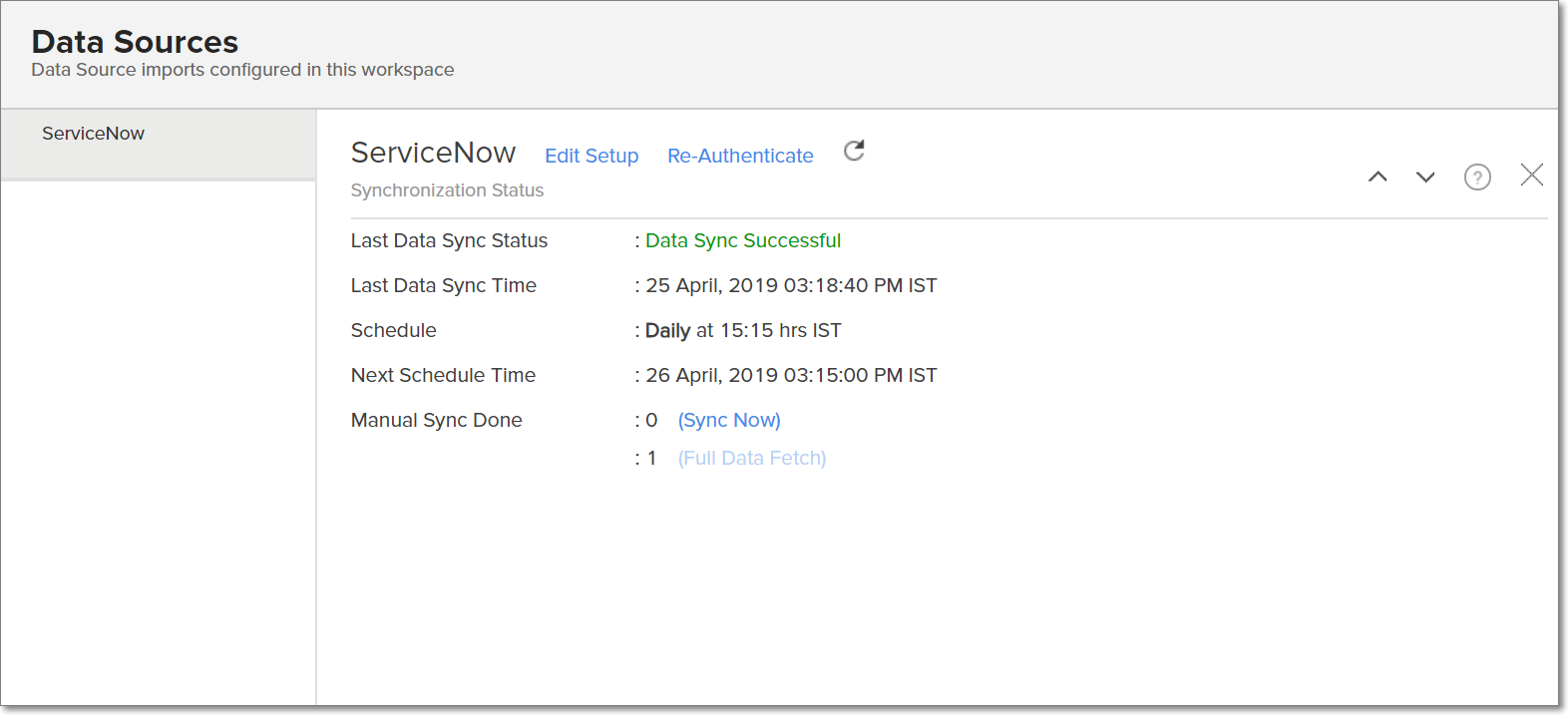Select ServiceNow in the left sidebar
Image resolution: width=1568 pixels, height=715 pixels.
(94, 134)
